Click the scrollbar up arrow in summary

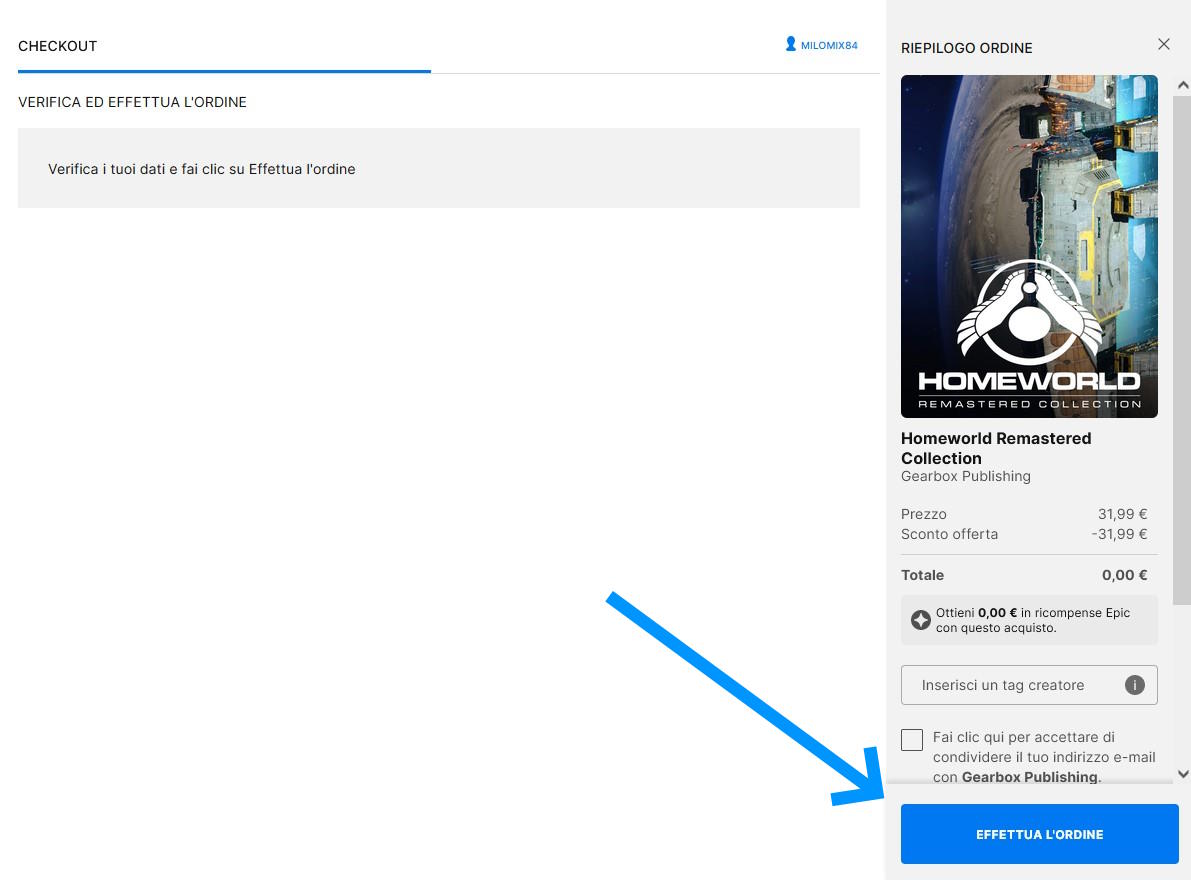tap(1183, 86)
